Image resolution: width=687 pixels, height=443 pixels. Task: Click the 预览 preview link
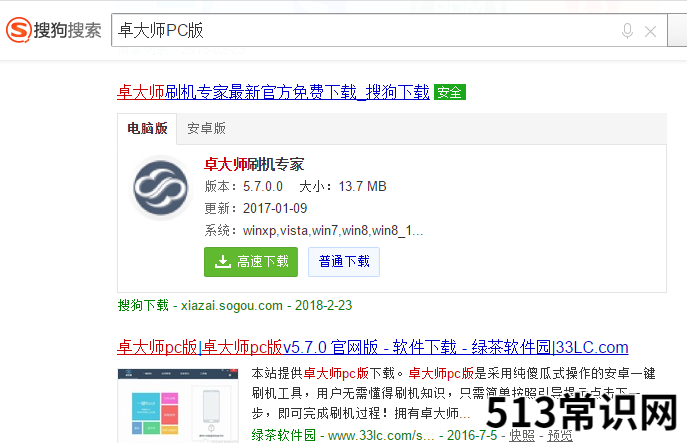pyautogui.click(x=560, y=435)
